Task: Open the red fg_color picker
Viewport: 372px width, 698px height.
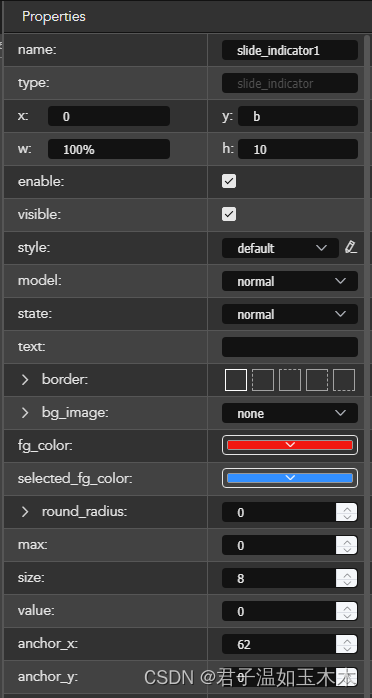Action: 290,445
